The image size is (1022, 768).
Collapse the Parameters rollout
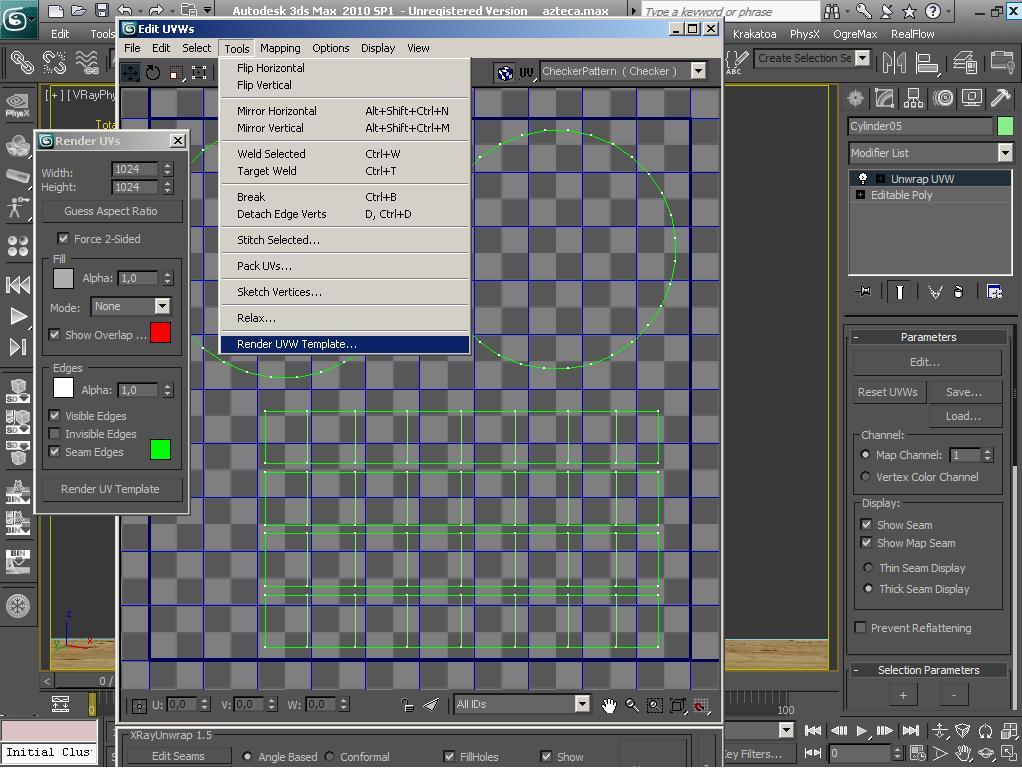(x=928, y=337)
